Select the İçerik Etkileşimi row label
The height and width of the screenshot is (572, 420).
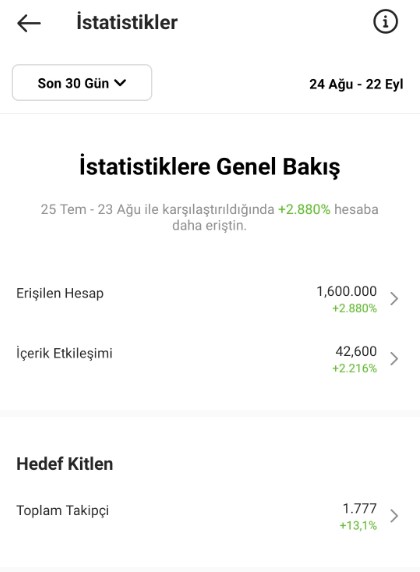click(64, 353)
